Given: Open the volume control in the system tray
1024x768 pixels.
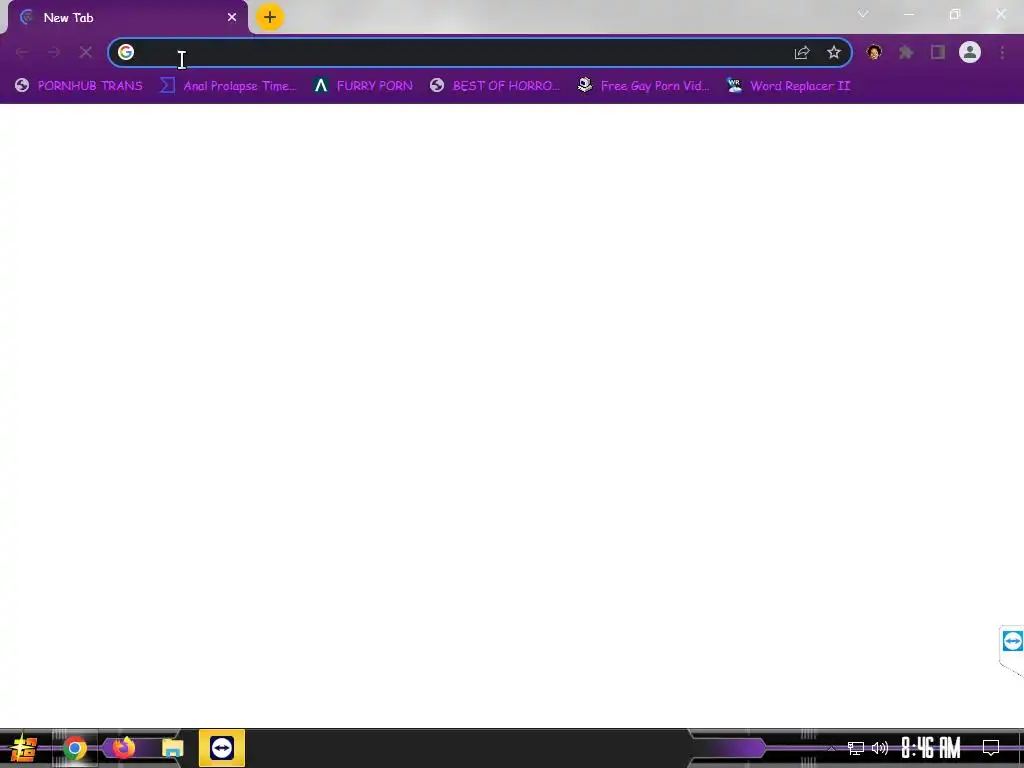Looking at the screenshot, I should [880, 748].
